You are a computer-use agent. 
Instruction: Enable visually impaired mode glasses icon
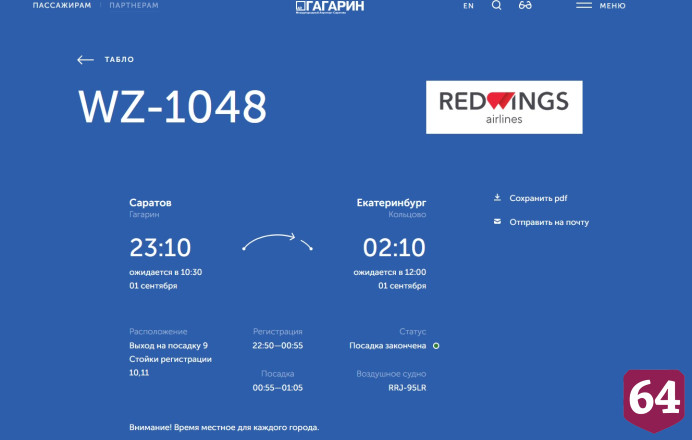tap(525, 5)
